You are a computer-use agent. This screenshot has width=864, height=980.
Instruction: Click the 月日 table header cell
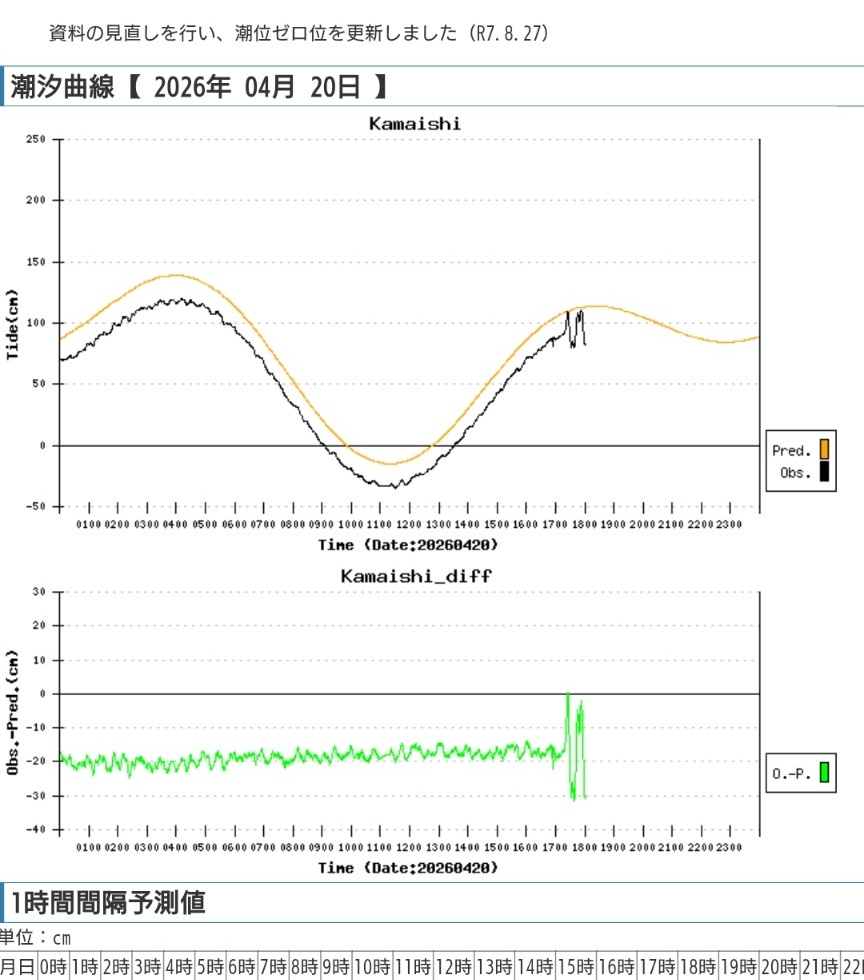pos(17,967)
